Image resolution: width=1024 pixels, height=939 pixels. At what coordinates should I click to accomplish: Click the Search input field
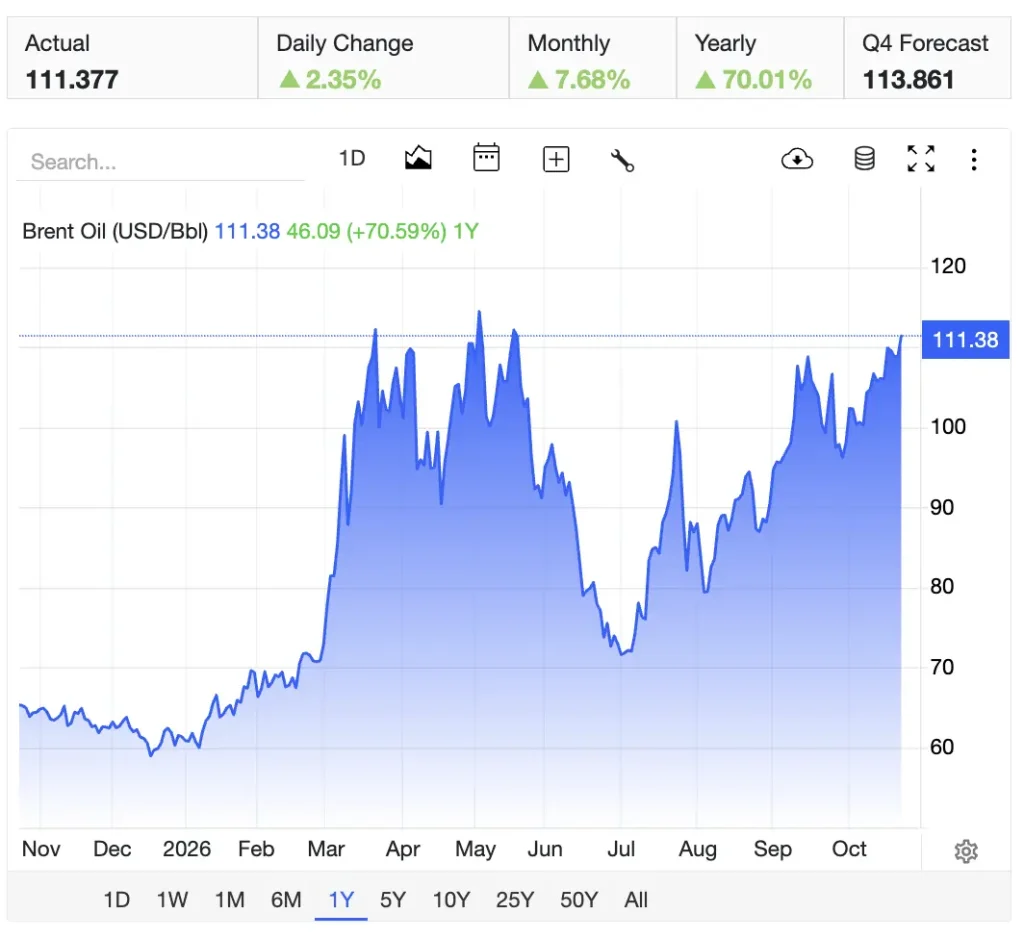tap(160, 161)
